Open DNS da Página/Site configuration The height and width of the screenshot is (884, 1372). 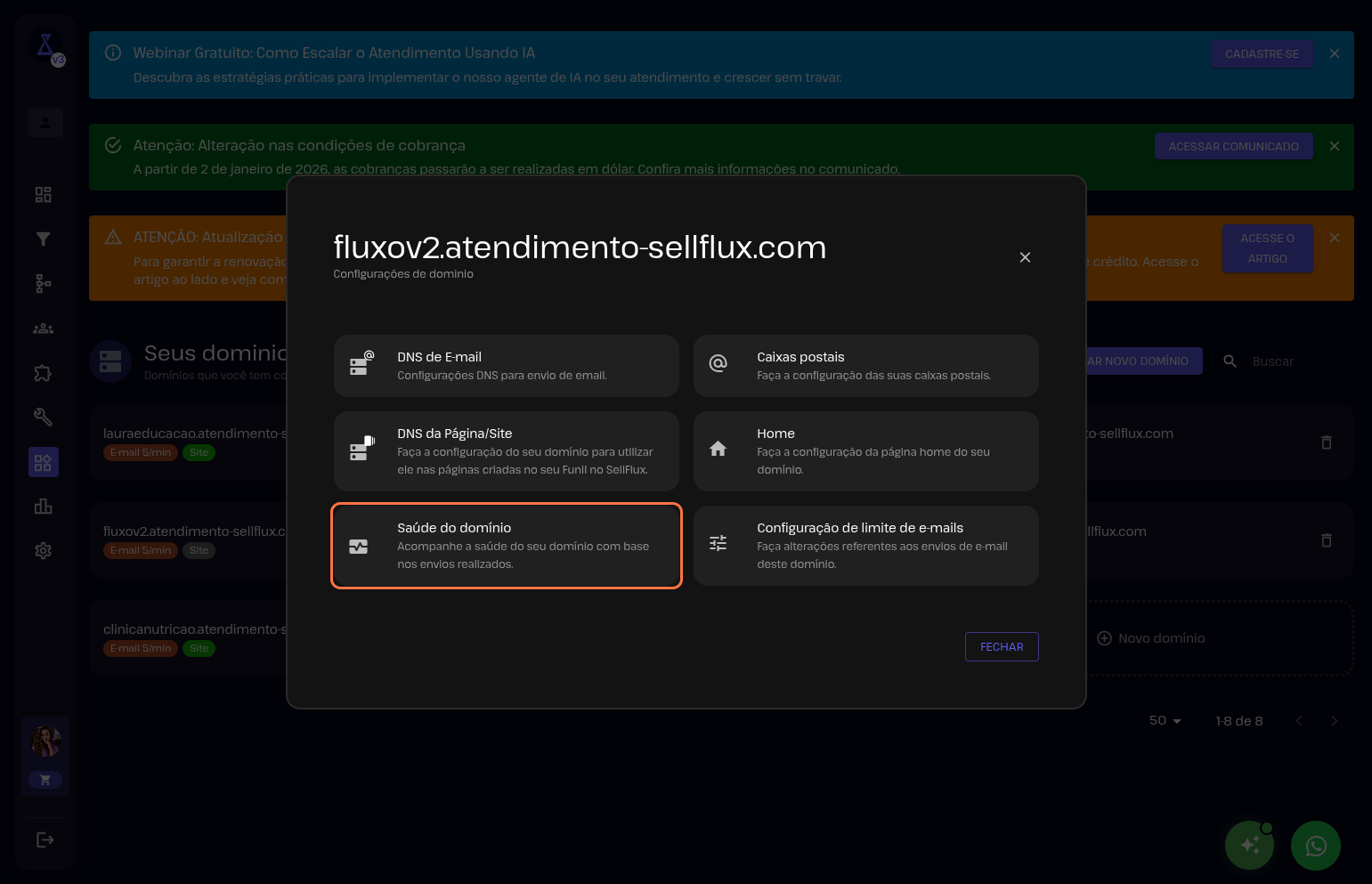click(506, 451)
